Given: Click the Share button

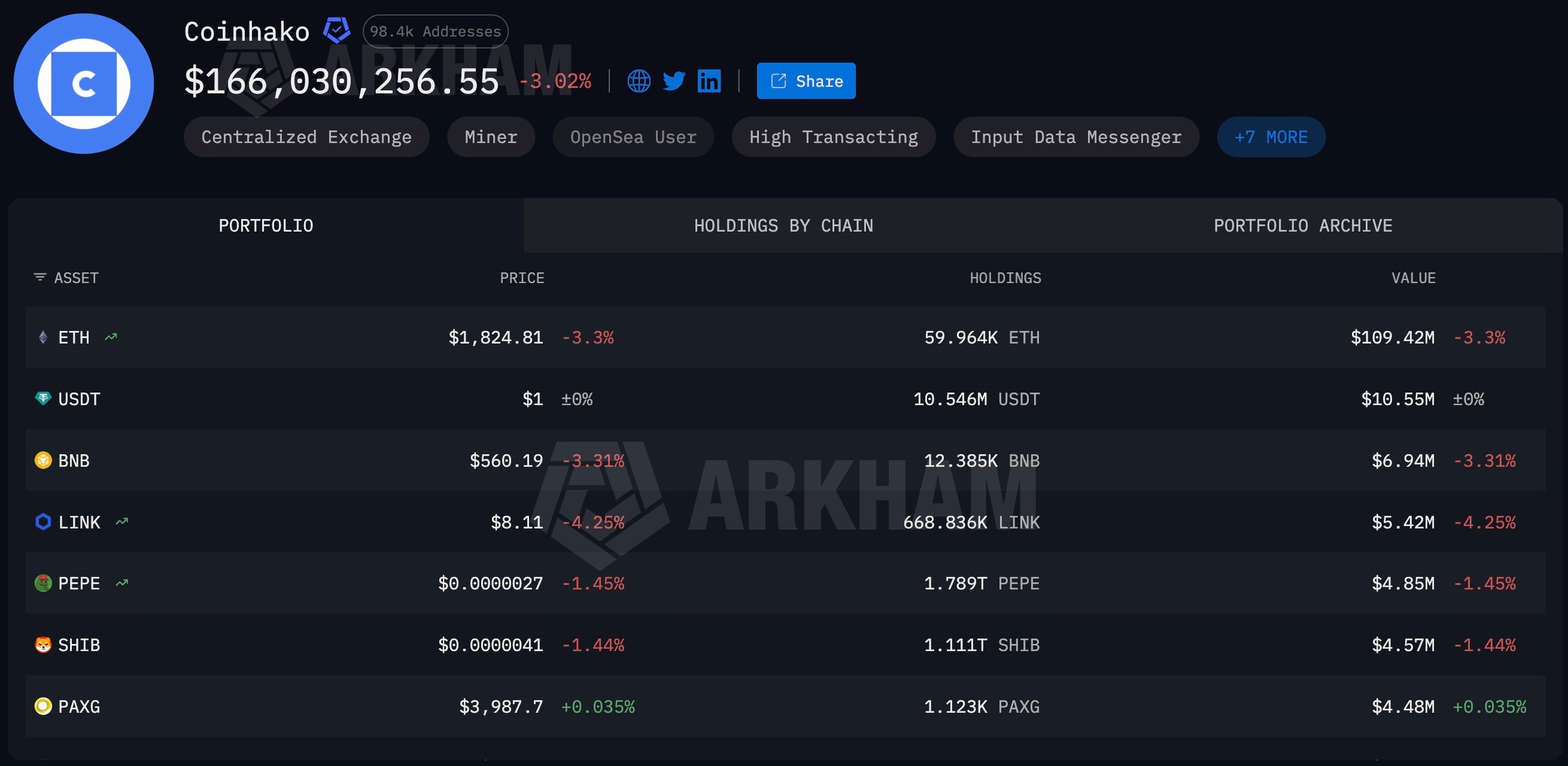Looking at the screenshot, I should [806, 81].
